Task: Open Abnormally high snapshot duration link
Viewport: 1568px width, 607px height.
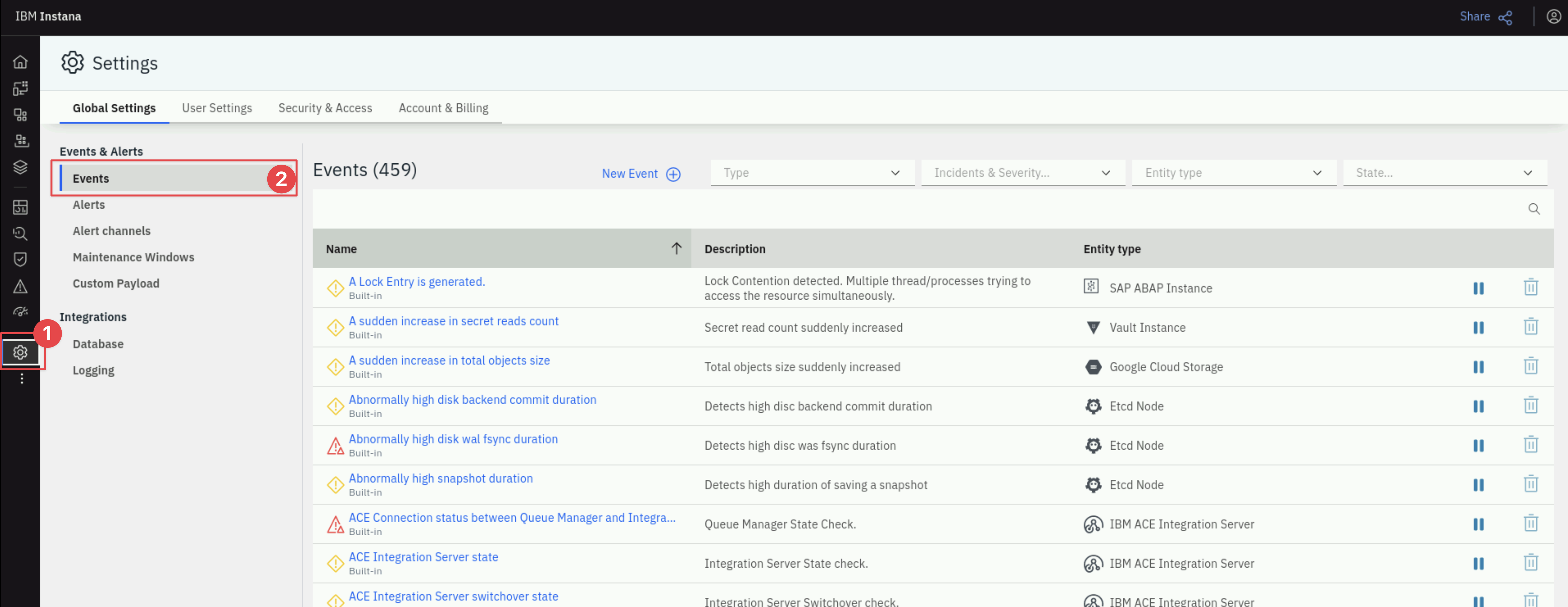Action: [x=441, y=478]
